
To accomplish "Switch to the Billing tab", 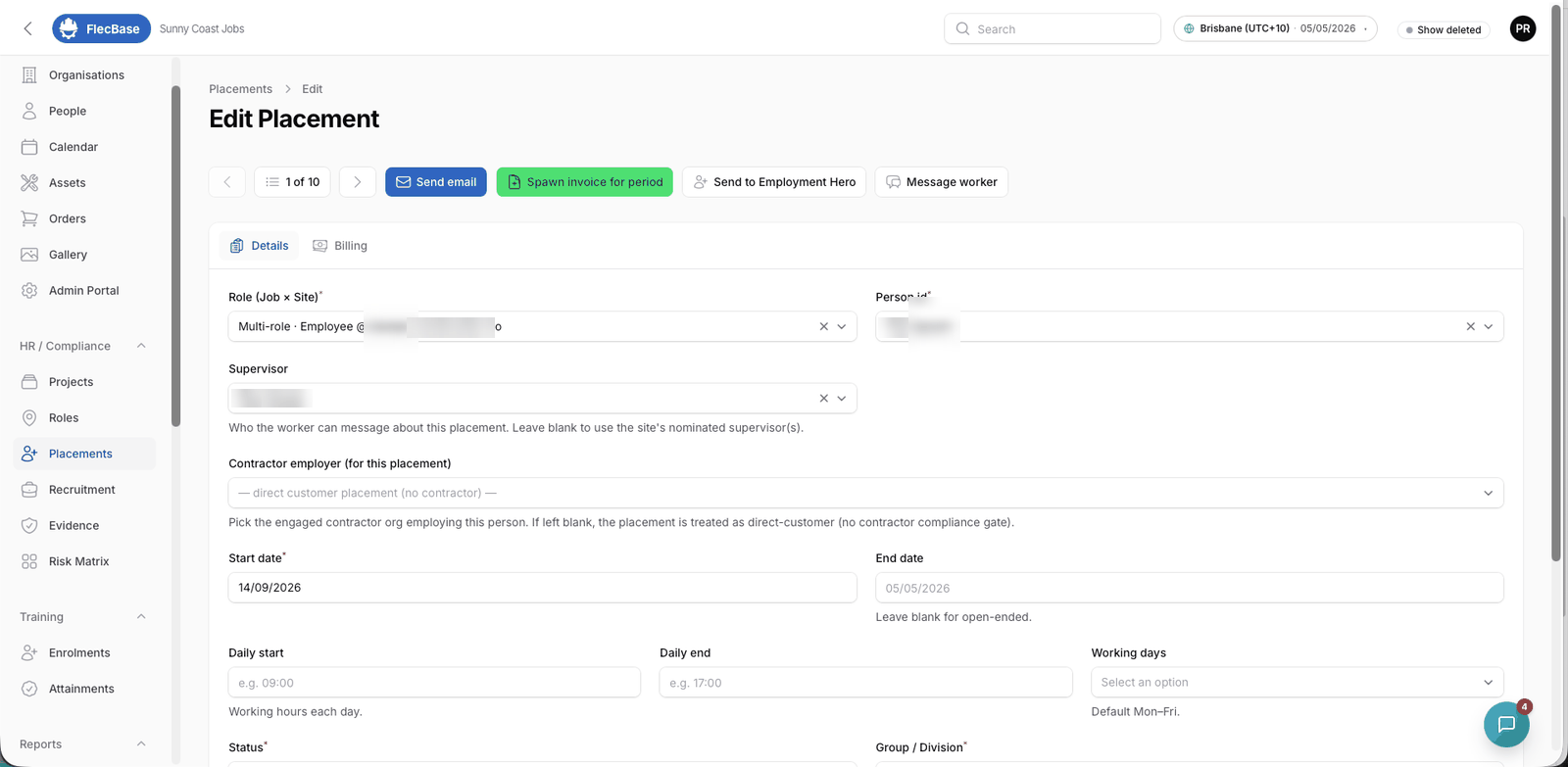I will (340, 246).
